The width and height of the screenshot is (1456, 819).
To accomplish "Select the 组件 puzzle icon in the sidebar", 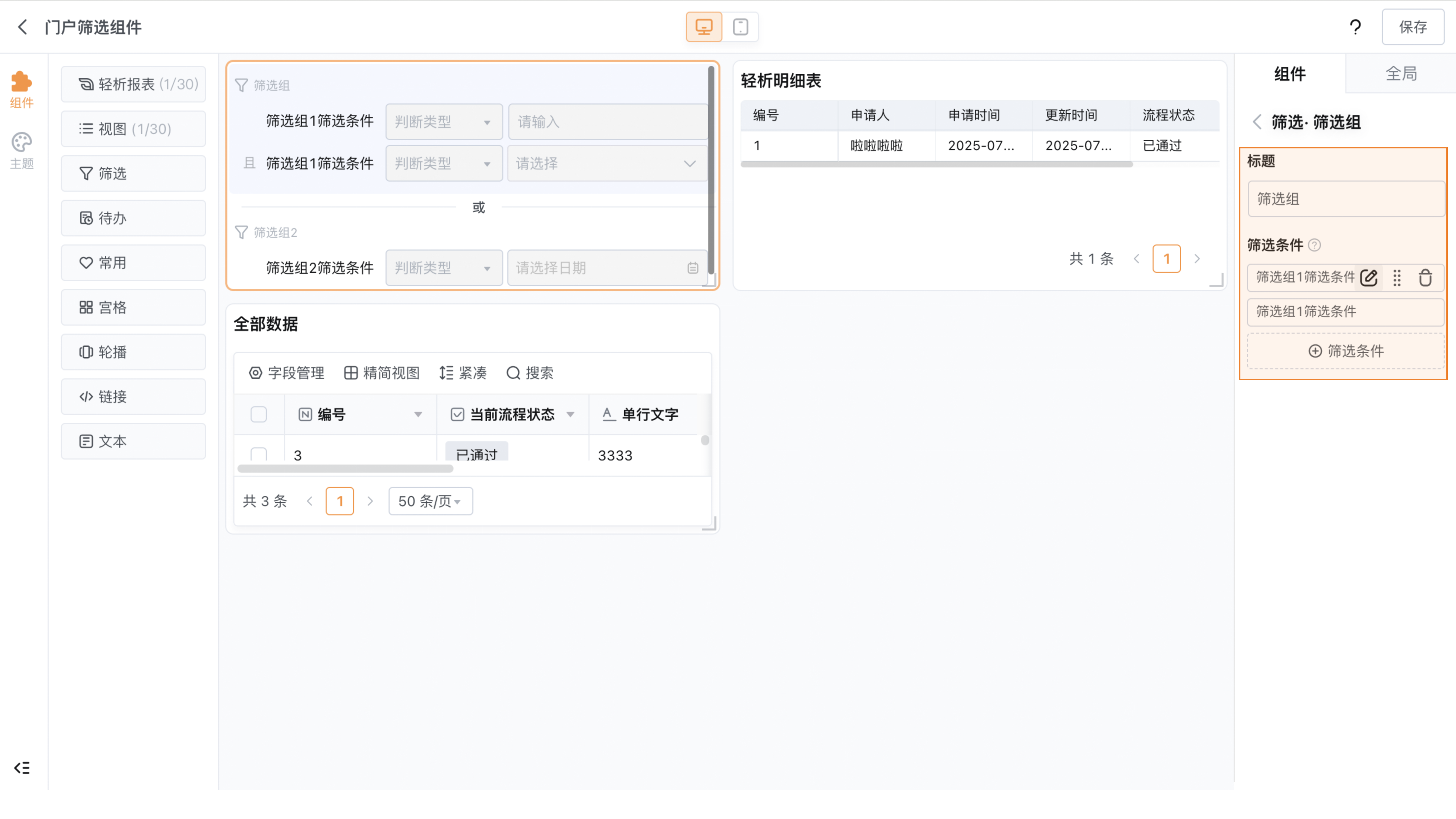I will click(x=21, y=89).
